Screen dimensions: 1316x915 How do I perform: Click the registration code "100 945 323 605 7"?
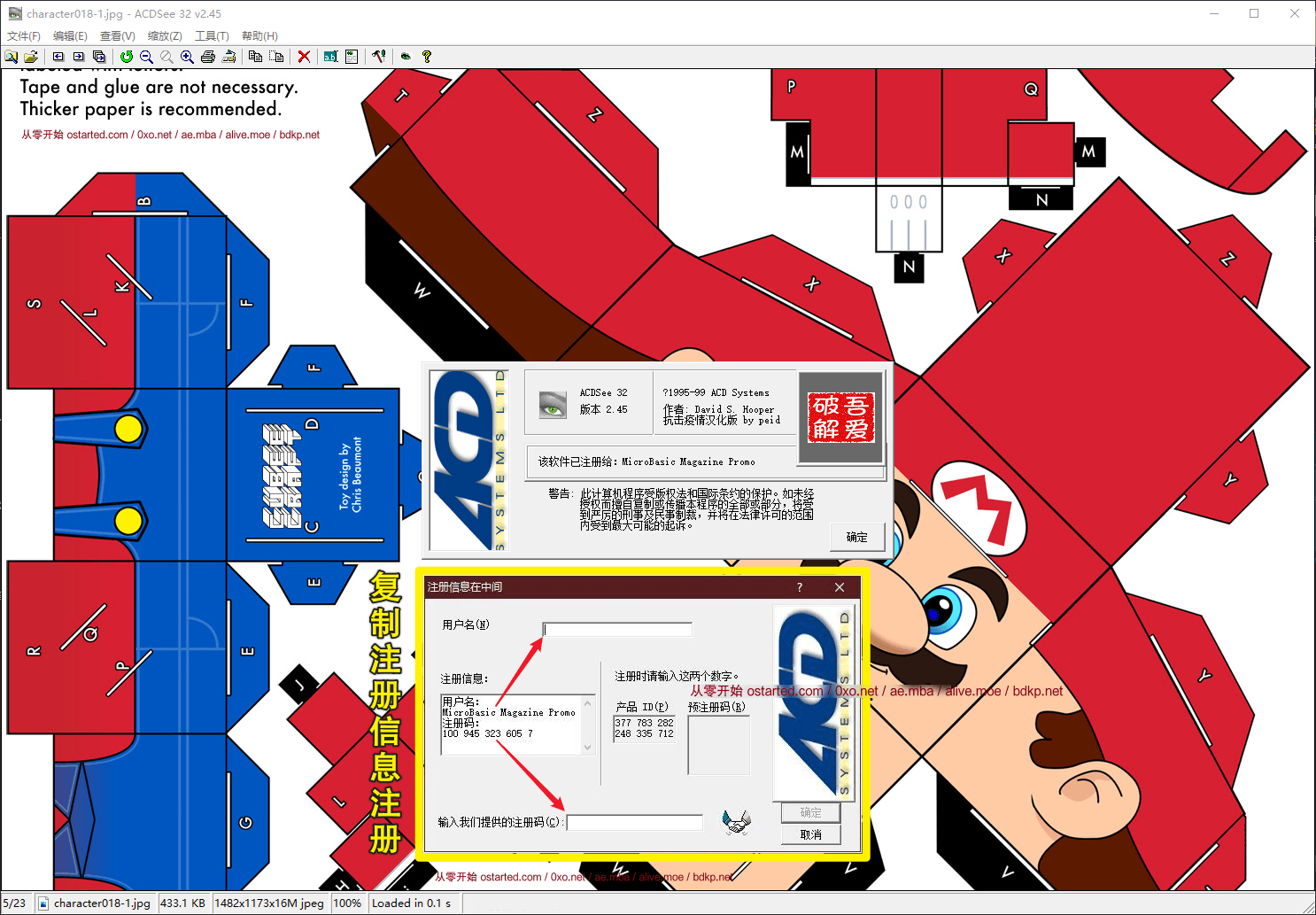click(488, 733)
